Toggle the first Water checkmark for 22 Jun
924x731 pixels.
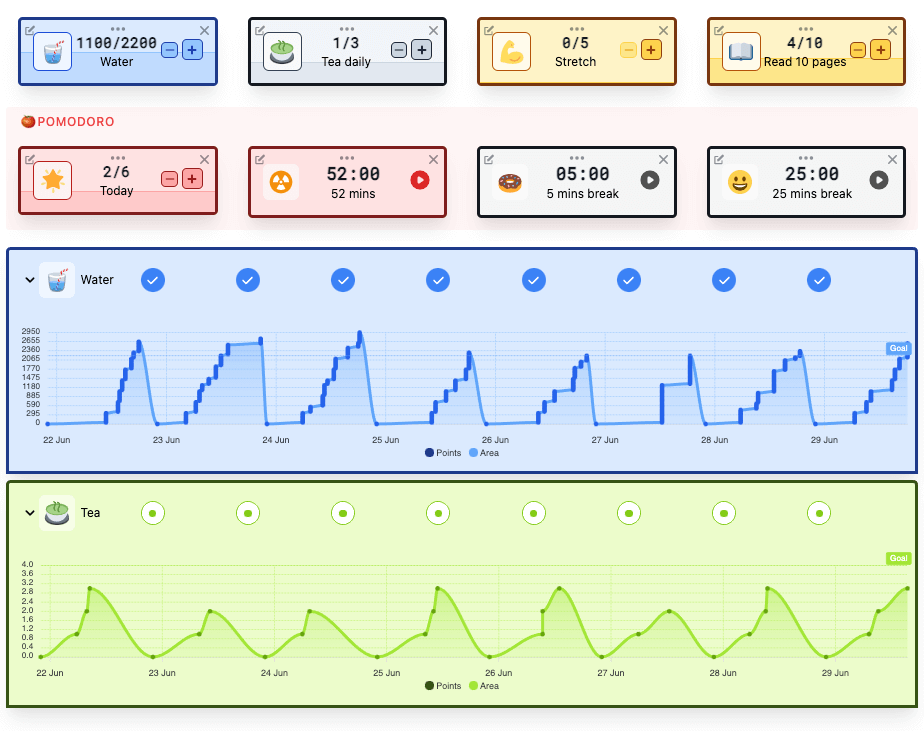pos(153,280)
